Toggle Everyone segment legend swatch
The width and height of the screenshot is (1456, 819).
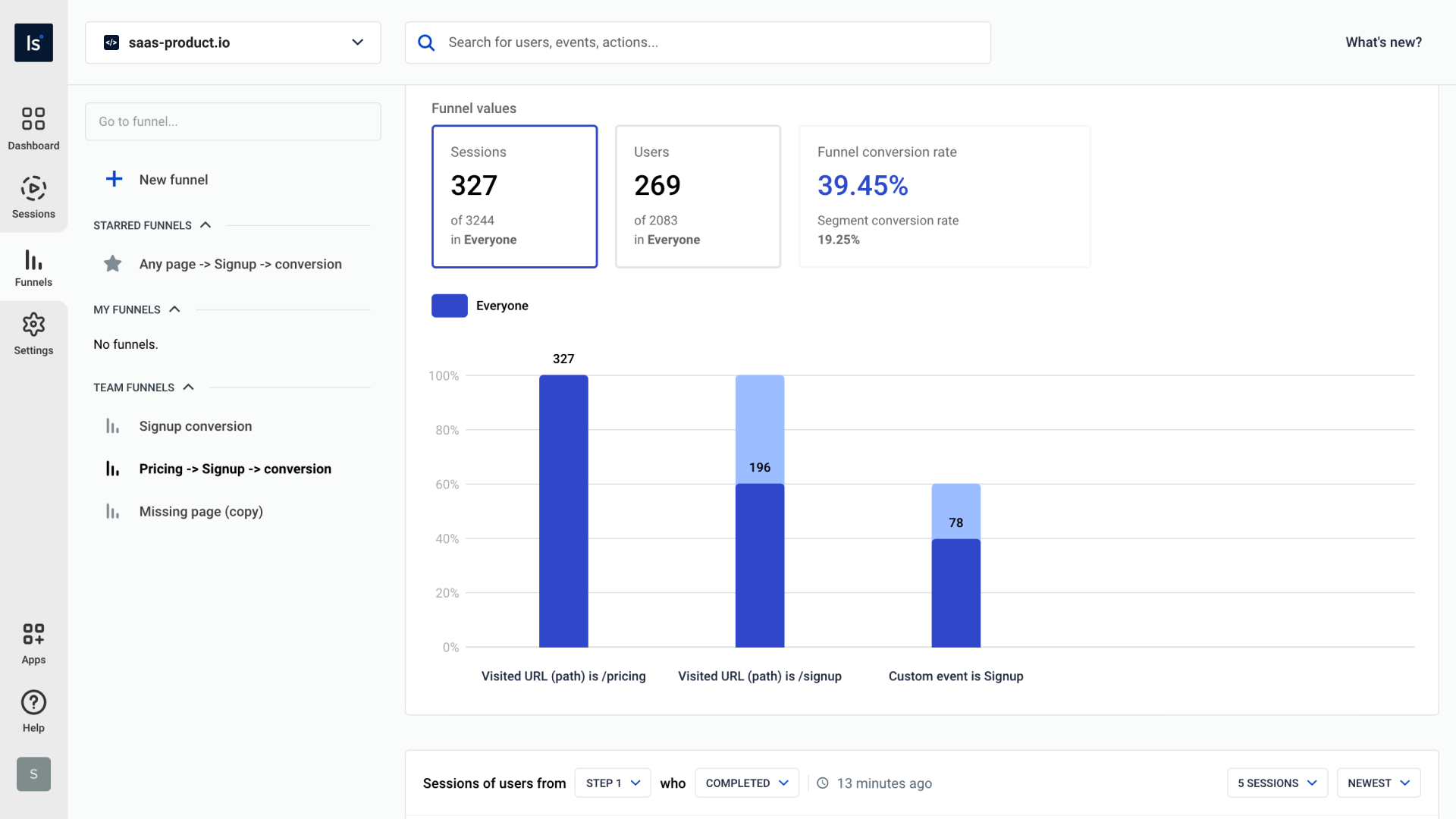point(449,306)
